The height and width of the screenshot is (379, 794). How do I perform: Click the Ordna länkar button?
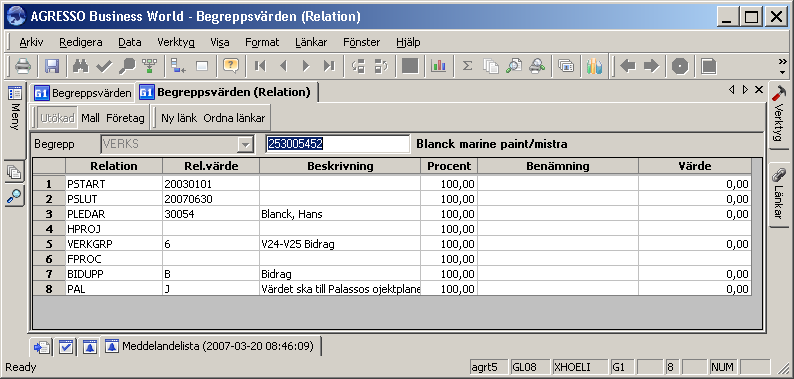point(234,118)
